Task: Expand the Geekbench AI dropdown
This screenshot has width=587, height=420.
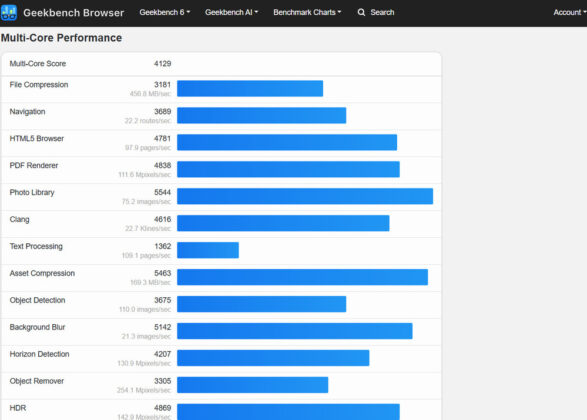Action: (x=231, y=12)
